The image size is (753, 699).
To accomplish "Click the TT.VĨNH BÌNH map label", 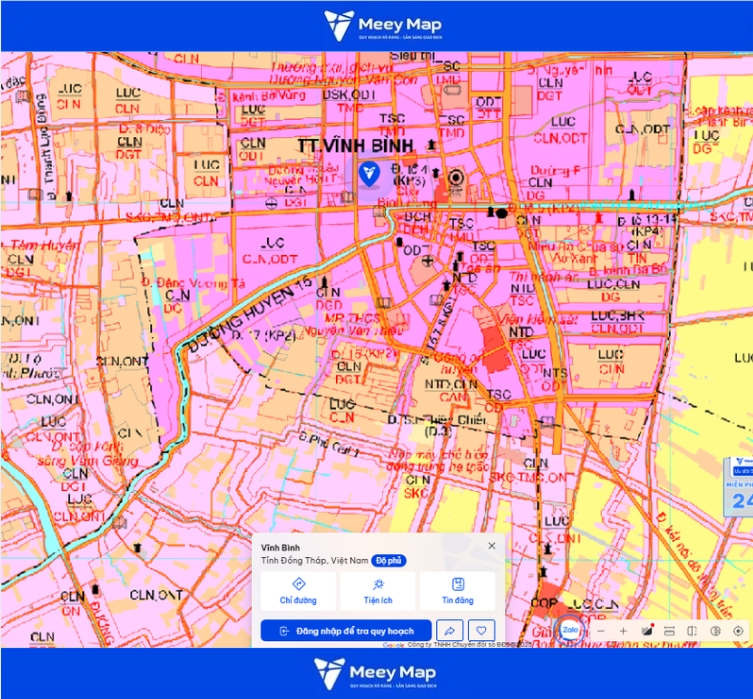I will (x=355, y=146).
